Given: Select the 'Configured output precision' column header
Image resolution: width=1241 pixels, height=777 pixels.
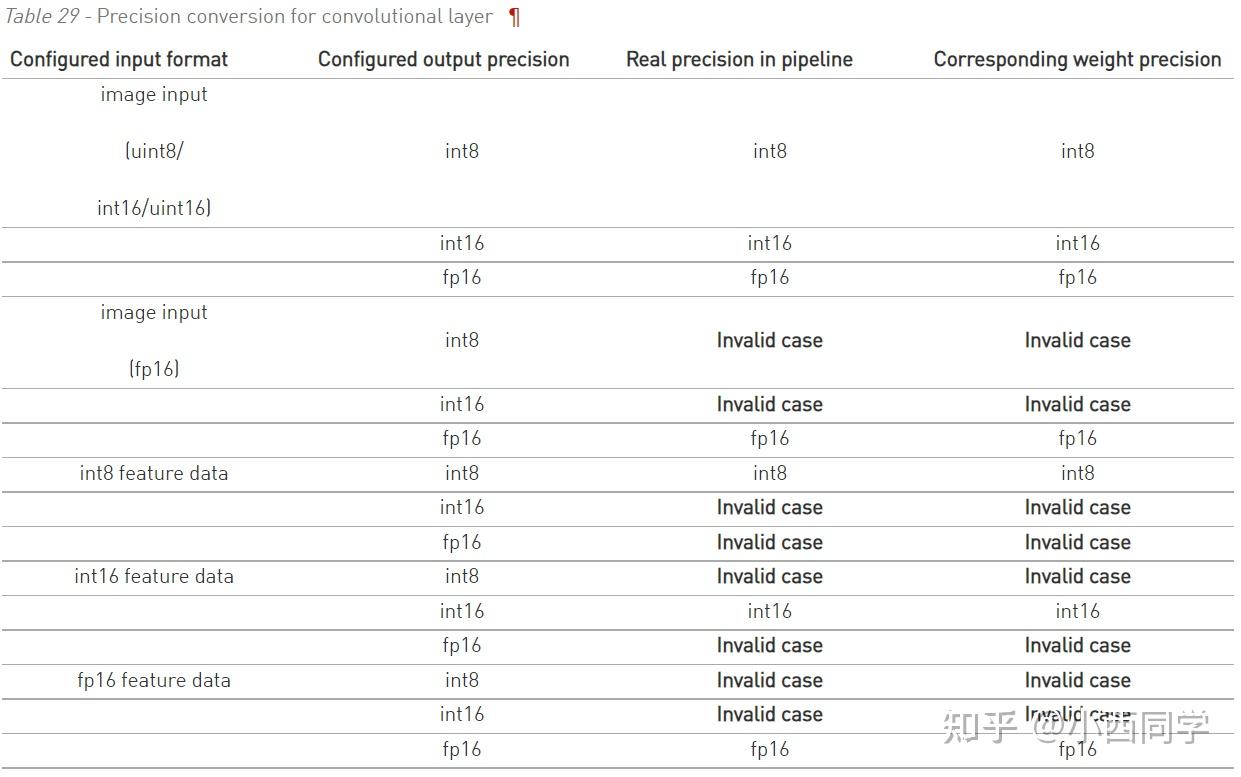Looking at the screenshot, I should coord(443,59).
